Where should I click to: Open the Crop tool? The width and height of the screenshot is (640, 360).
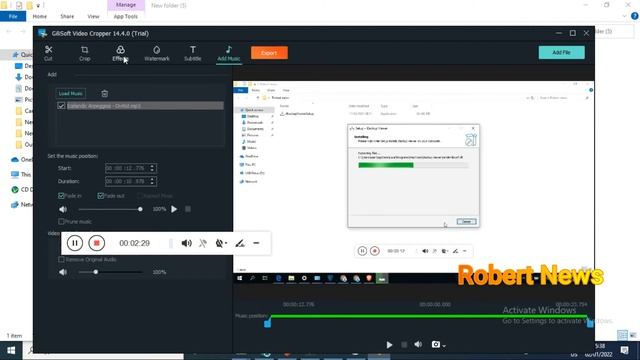pyautogui.click(x=84, y=53)
